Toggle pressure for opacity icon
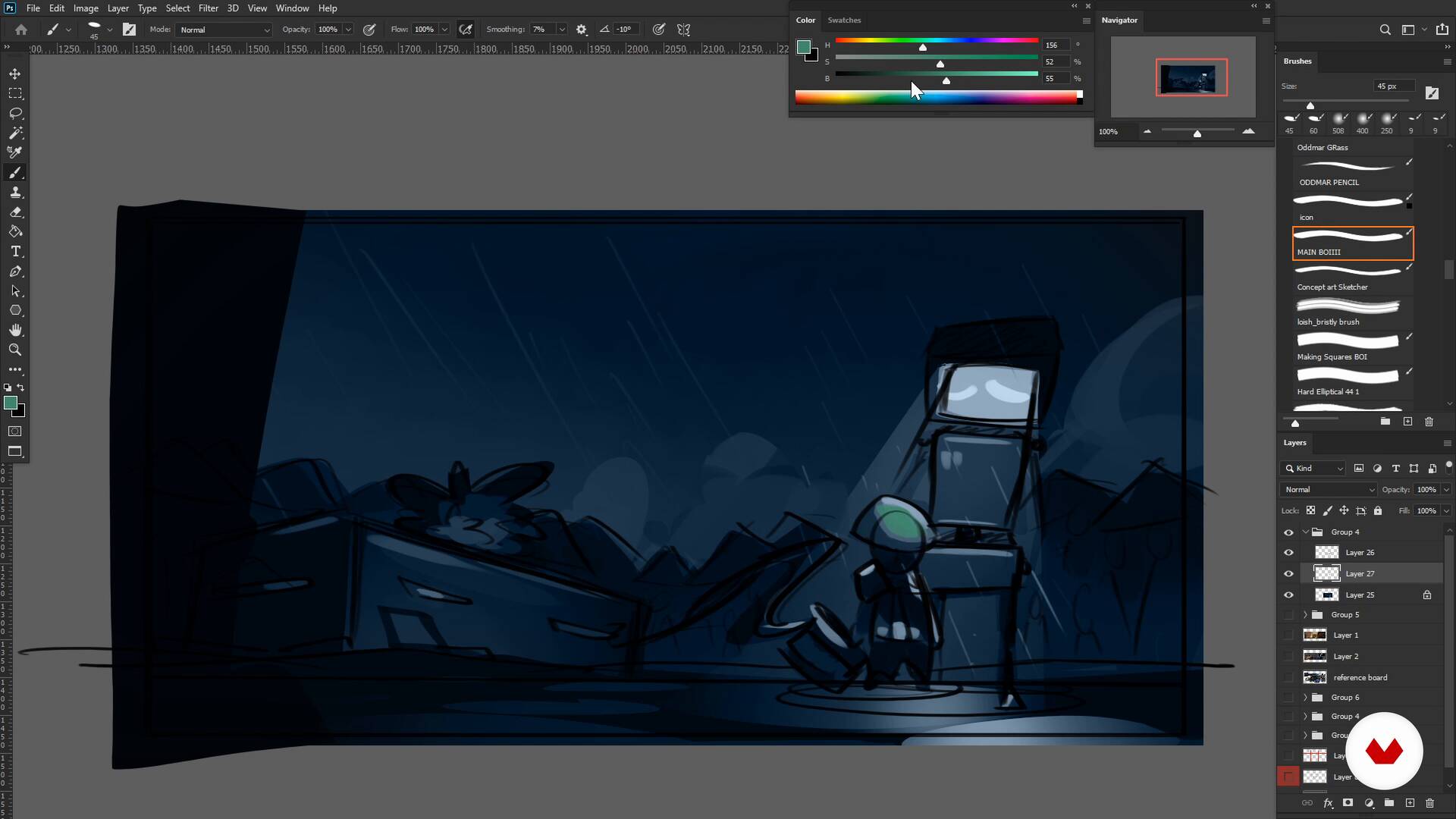This screenshot has height=819, width=1456. 369,30
